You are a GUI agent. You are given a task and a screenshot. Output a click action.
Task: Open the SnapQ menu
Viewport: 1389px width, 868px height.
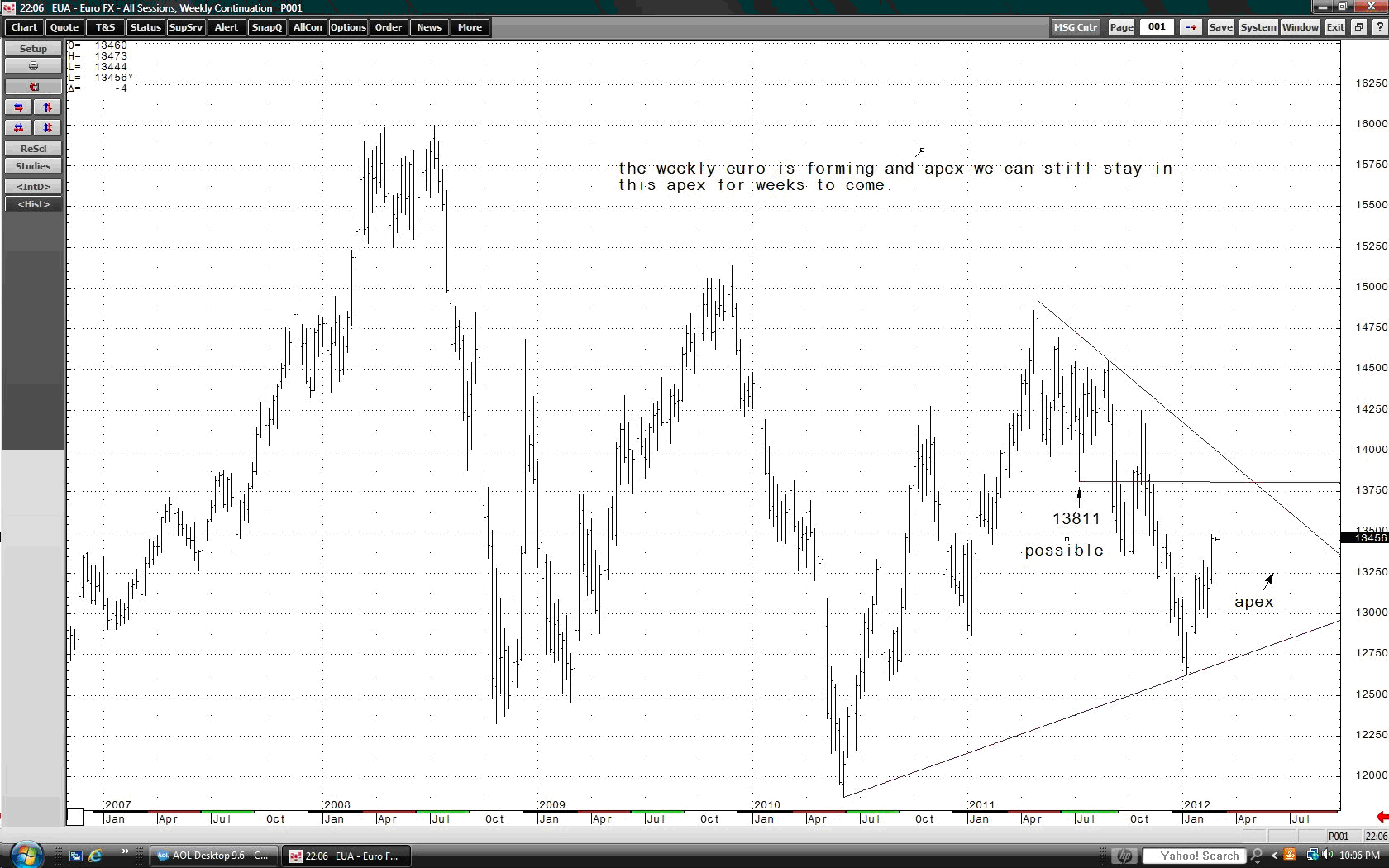(267, 27)
